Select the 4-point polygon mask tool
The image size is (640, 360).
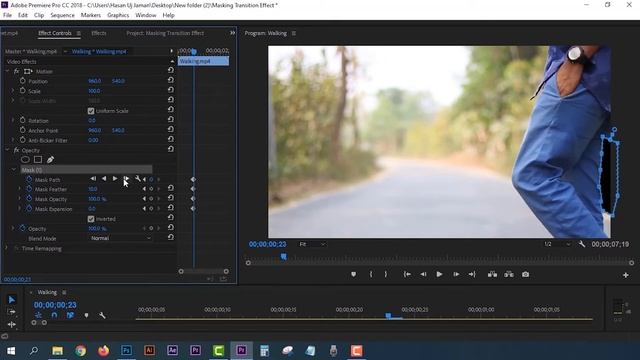tap(38, 160)
